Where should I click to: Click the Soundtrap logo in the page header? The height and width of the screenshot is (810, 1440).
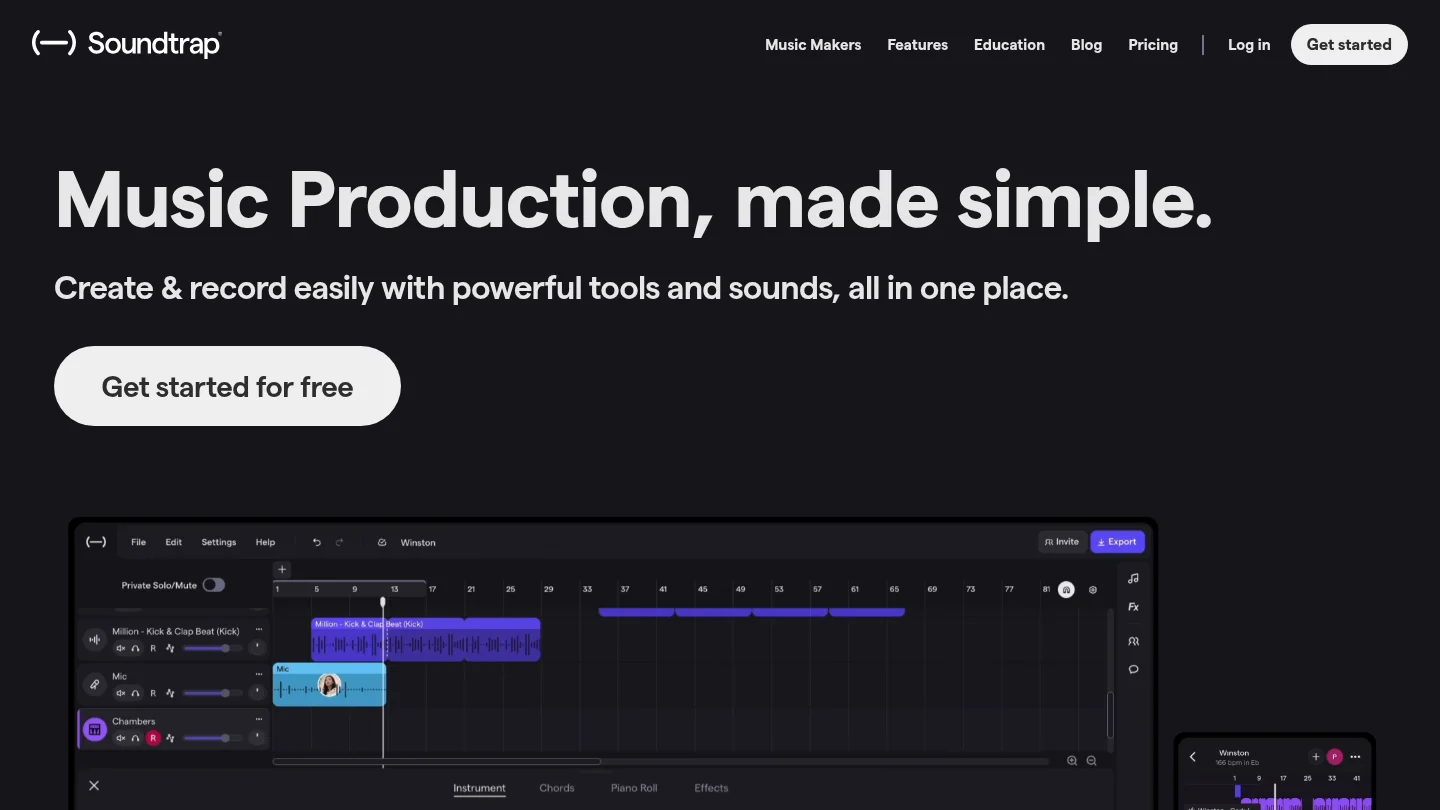[126, 43]
